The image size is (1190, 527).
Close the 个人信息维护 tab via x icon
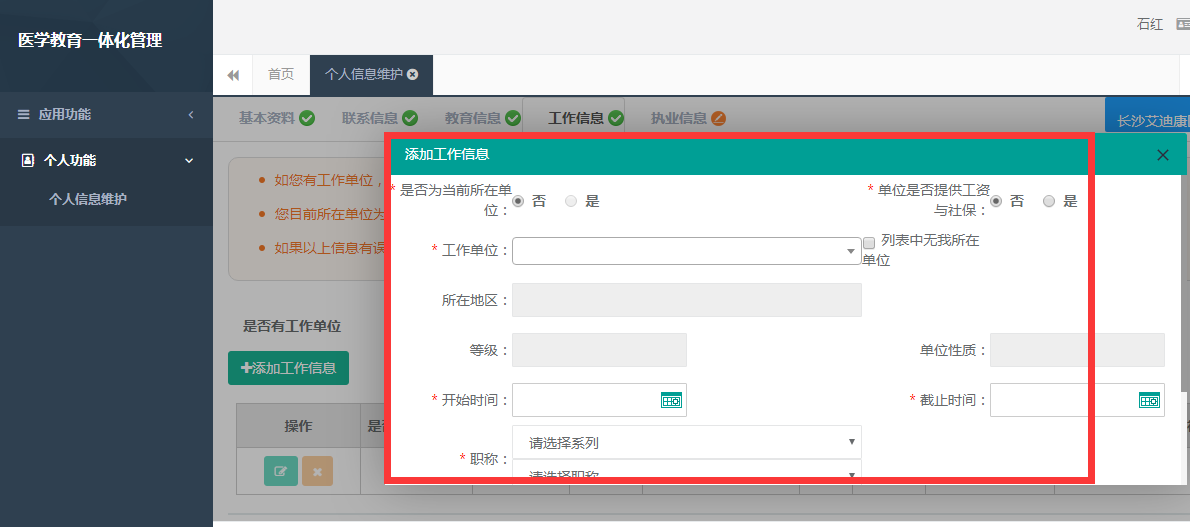pos(412,74)
